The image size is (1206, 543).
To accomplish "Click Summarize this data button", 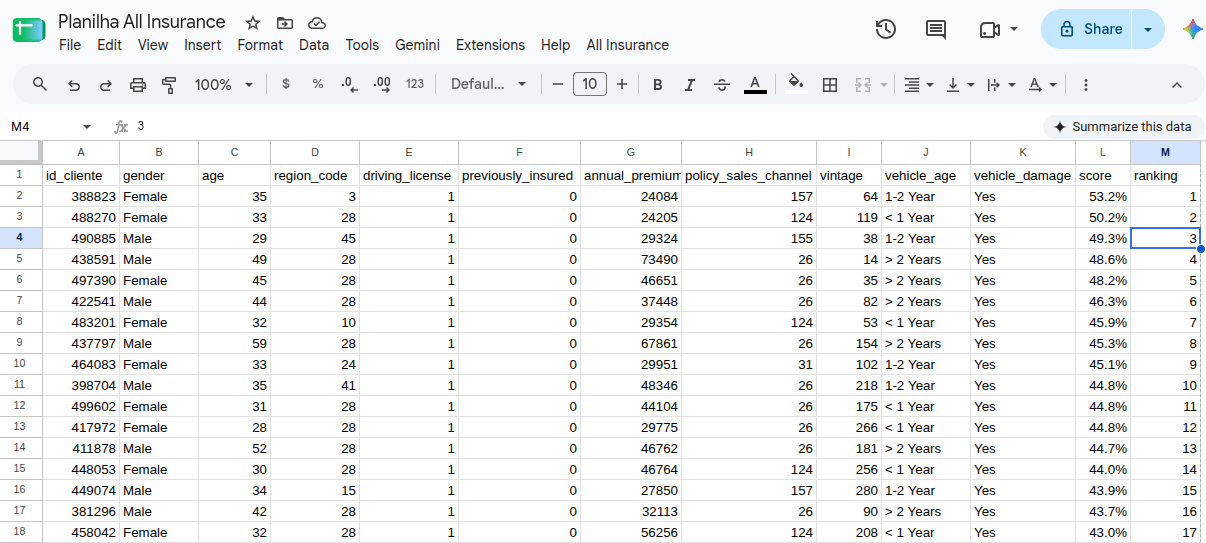I will click(x=1122, y=127).
